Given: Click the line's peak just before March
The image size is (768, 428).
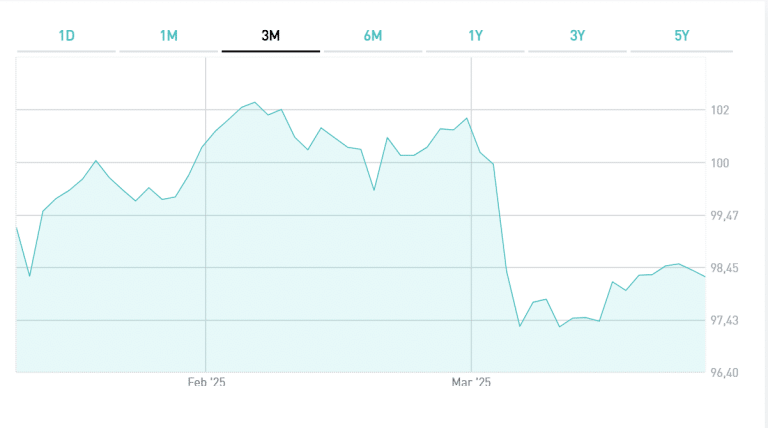Looking at the screenshot, I should click(467, 118).
